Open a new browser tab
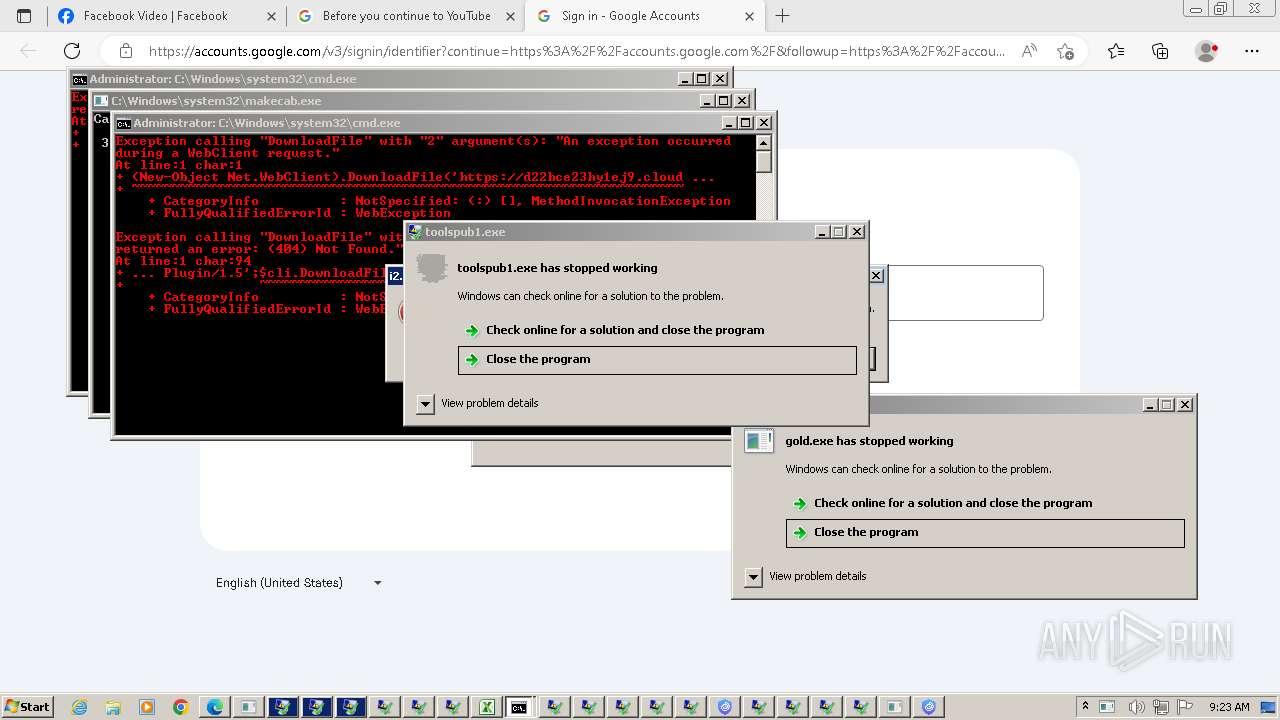 (x=782, y=16)
